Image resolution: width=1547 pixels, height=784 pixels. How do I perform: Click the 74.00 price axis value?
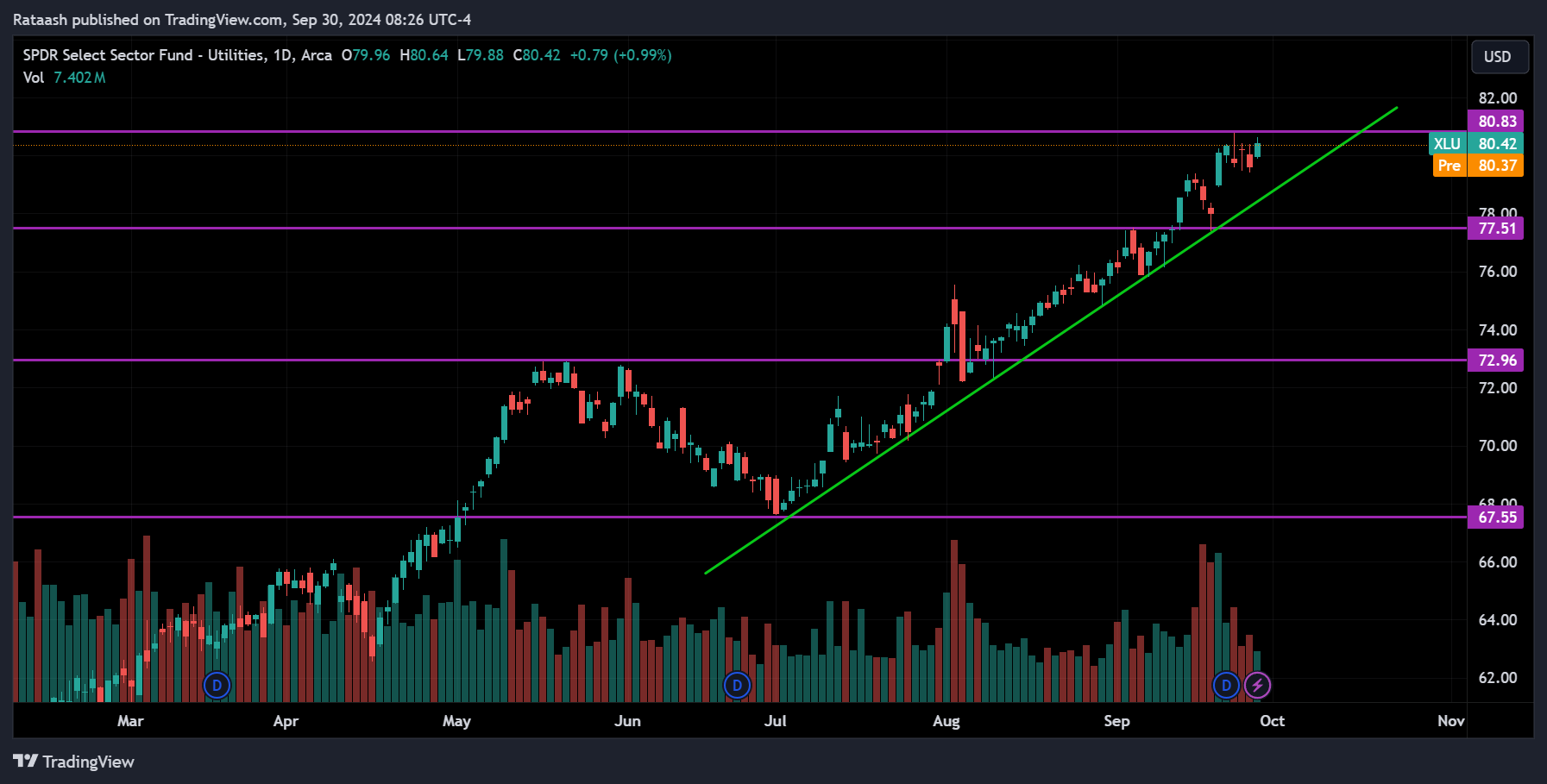click(1498, 330)
